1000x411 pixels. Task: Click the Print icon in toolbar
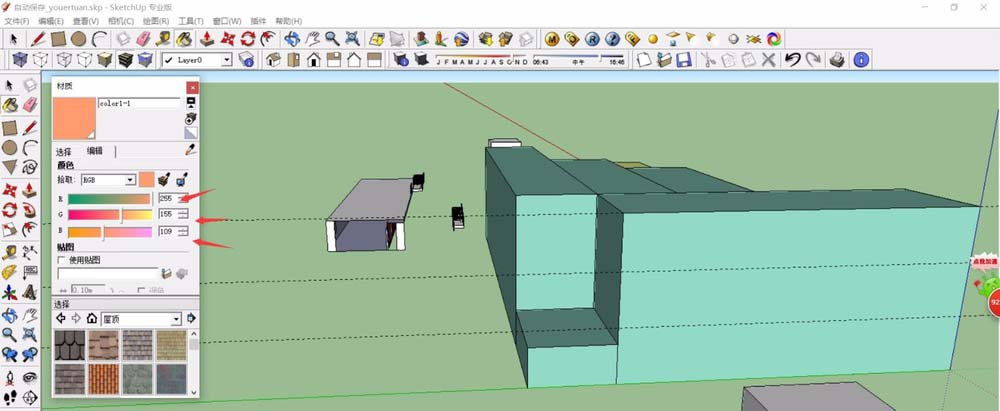(837, 60)
